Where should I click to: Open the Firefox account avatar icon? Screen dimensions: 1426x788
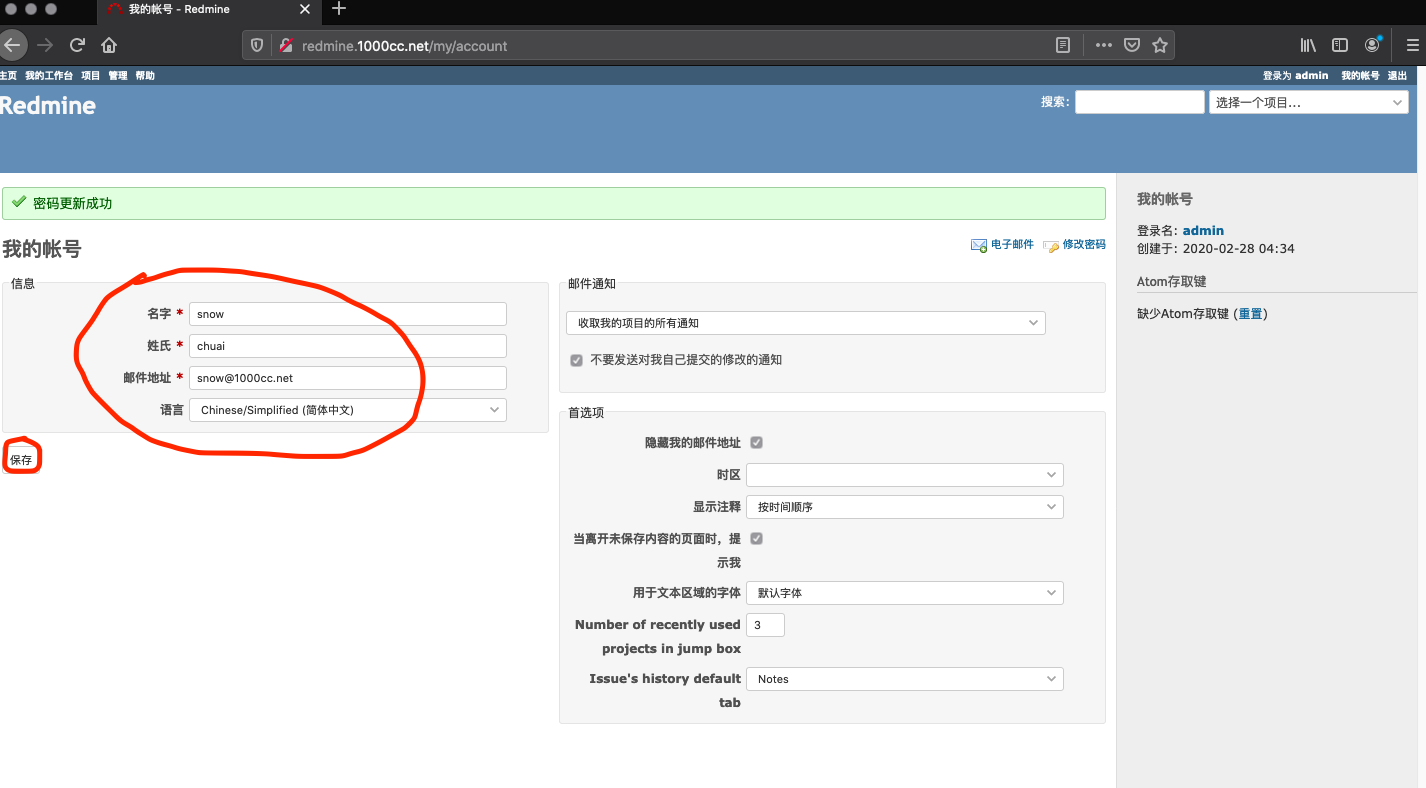pos(1373,45)
